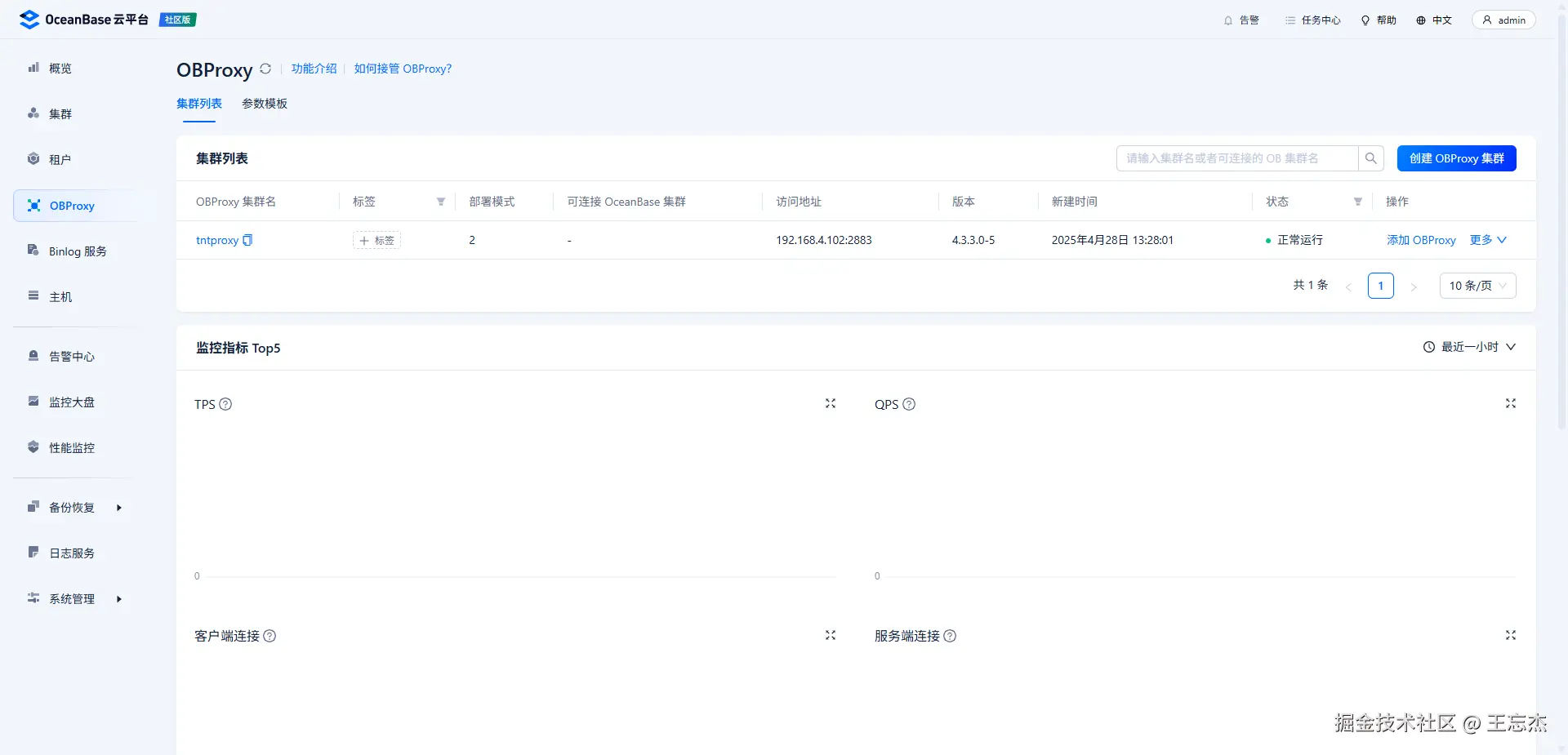Open Binlog 服务 in the sidebar
This screenshot has height=755, width=1568.
pos(78,251)
